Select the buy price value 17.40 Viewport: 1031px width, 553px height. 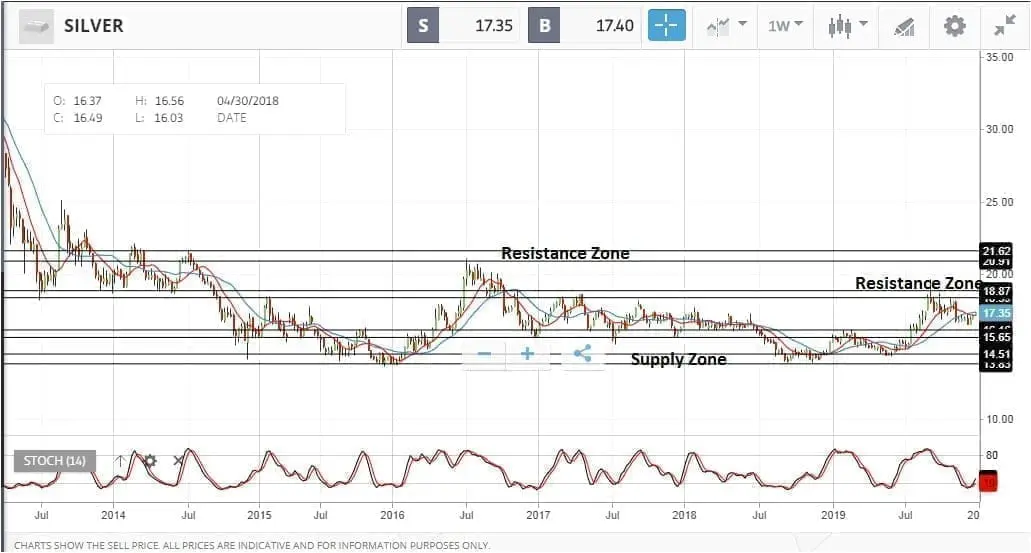[x=614, y=26]
